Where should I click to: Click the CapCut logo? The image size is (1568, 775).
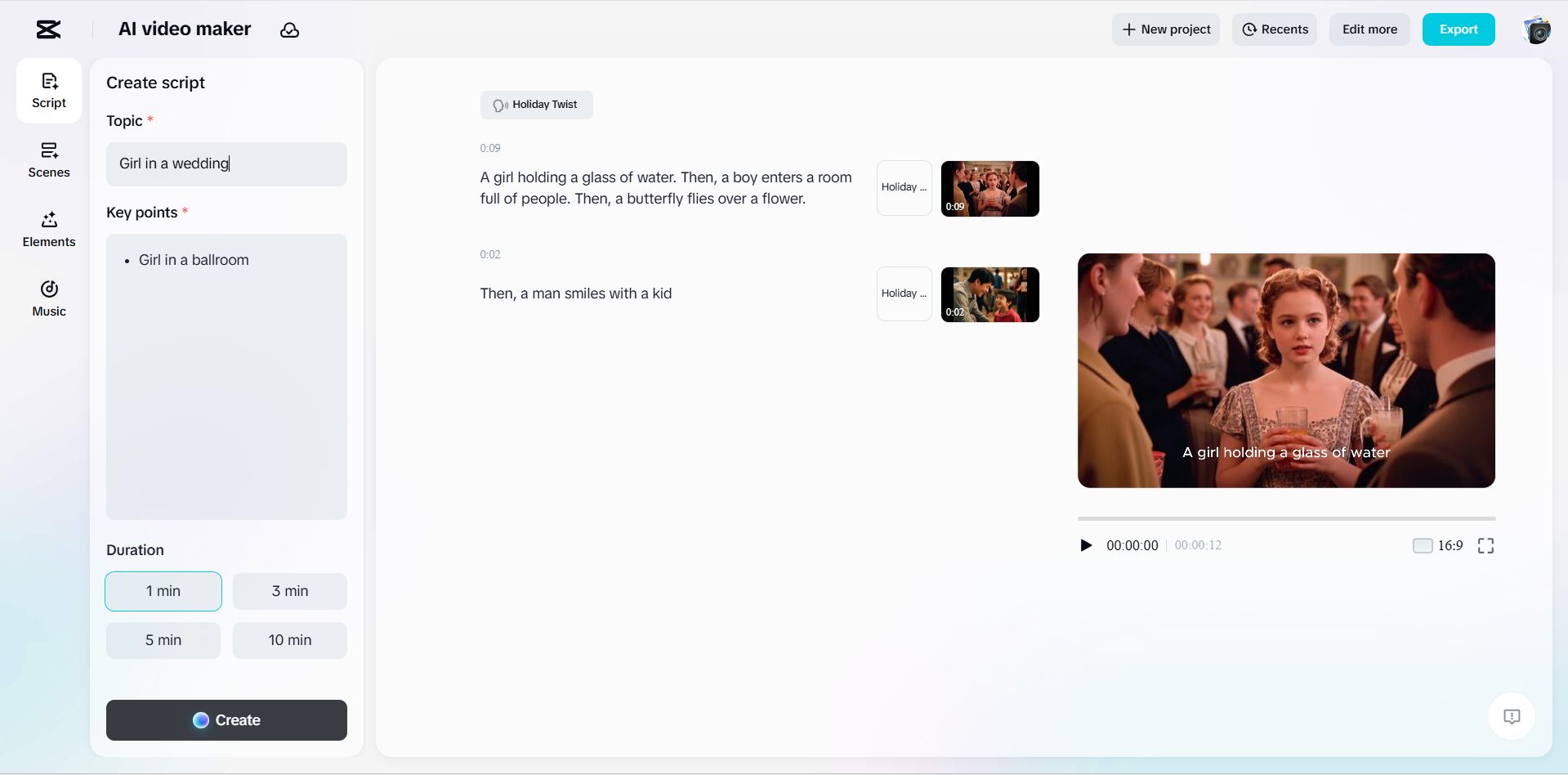click(47, 29)
